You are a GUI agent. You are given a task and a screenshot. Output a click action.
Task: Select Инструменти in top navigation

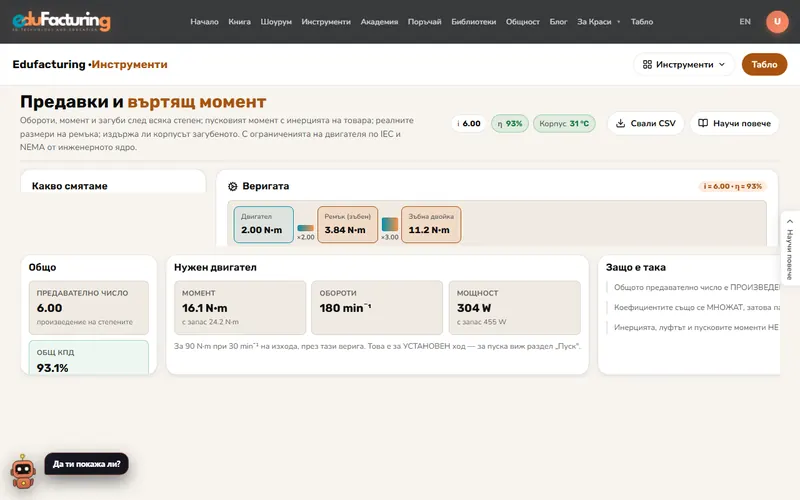(x=326, y=21)
